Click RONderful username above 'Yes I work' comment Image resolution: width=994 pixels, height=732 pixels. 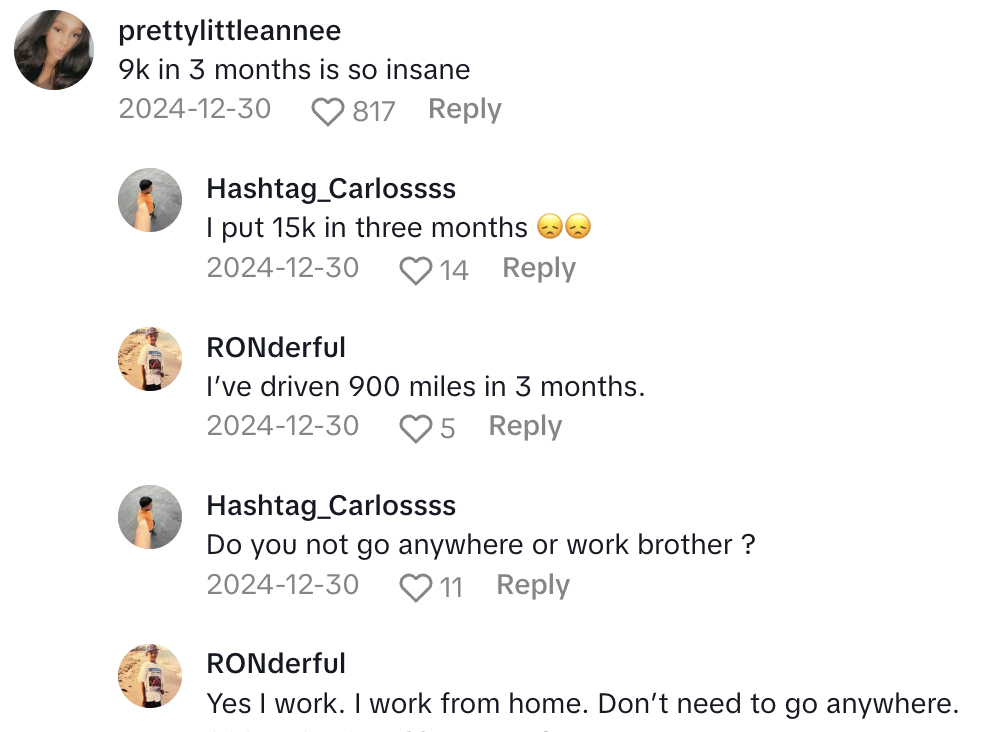[276, 664]
